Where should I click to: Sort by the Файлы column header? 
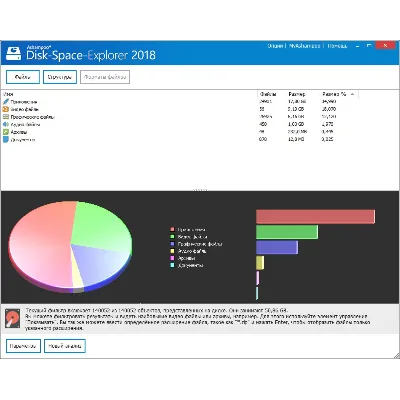(x=268, y=94)
